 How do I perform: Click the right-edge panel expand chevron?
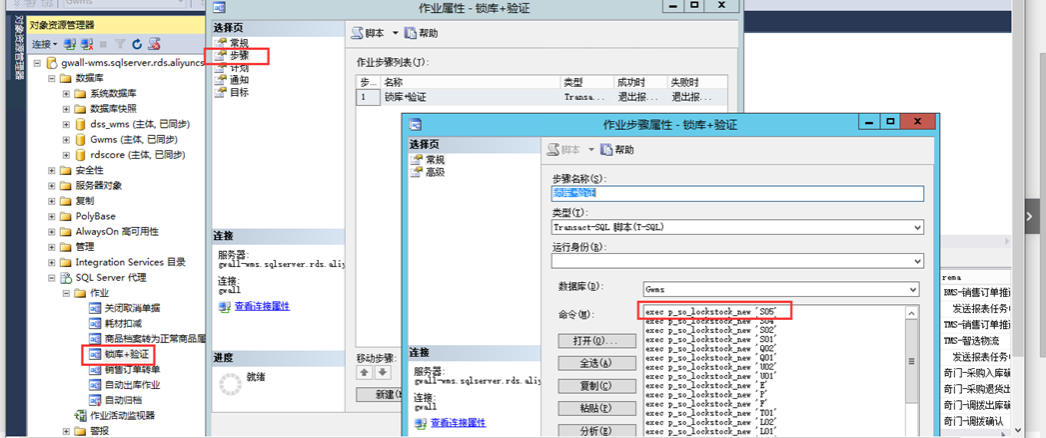click(x=1031, y=216)
